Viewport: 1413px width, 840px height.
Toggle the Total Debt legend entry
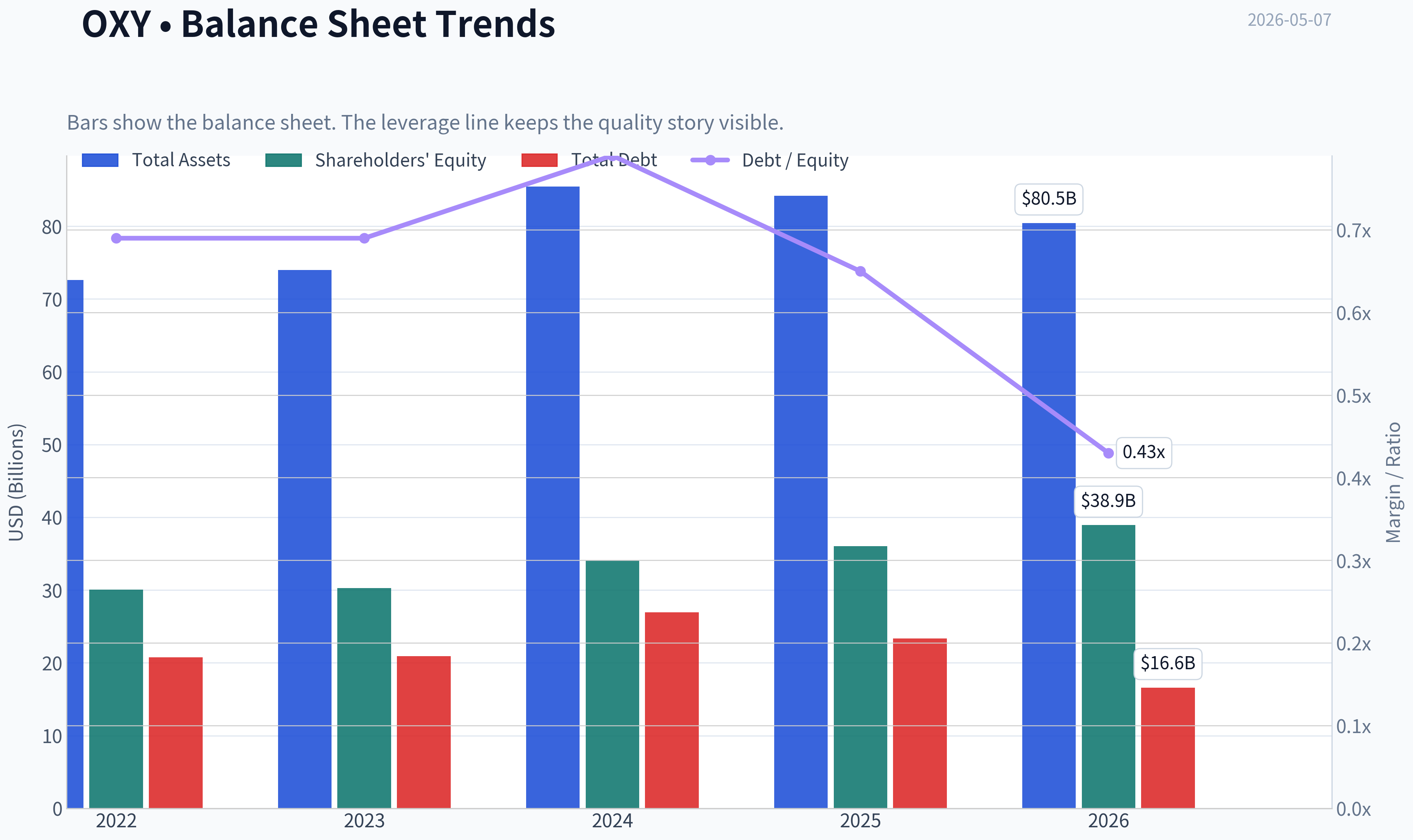(589, 160)
